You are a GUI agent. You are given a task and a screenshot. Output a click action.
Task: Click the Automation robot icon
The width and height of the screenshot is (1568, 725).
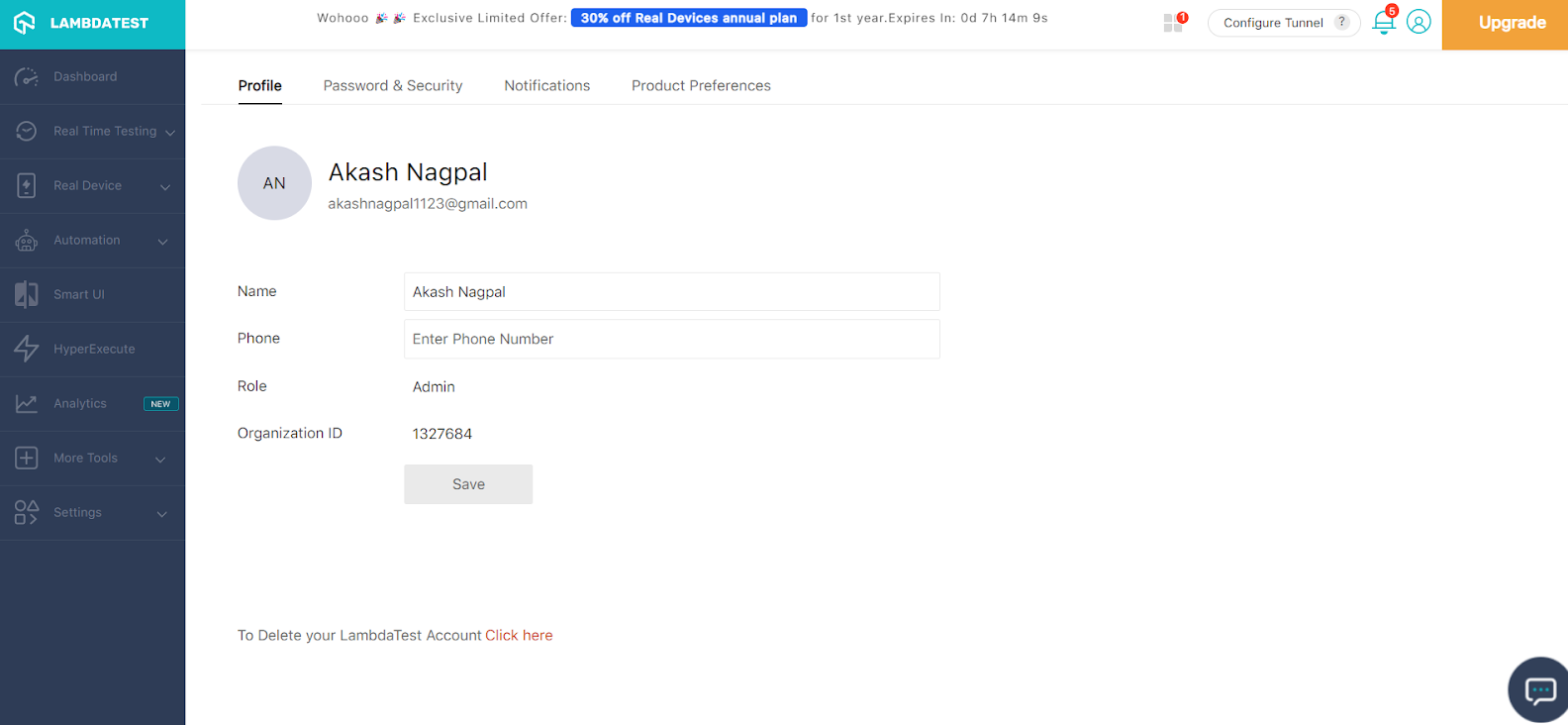pos(27,241)
